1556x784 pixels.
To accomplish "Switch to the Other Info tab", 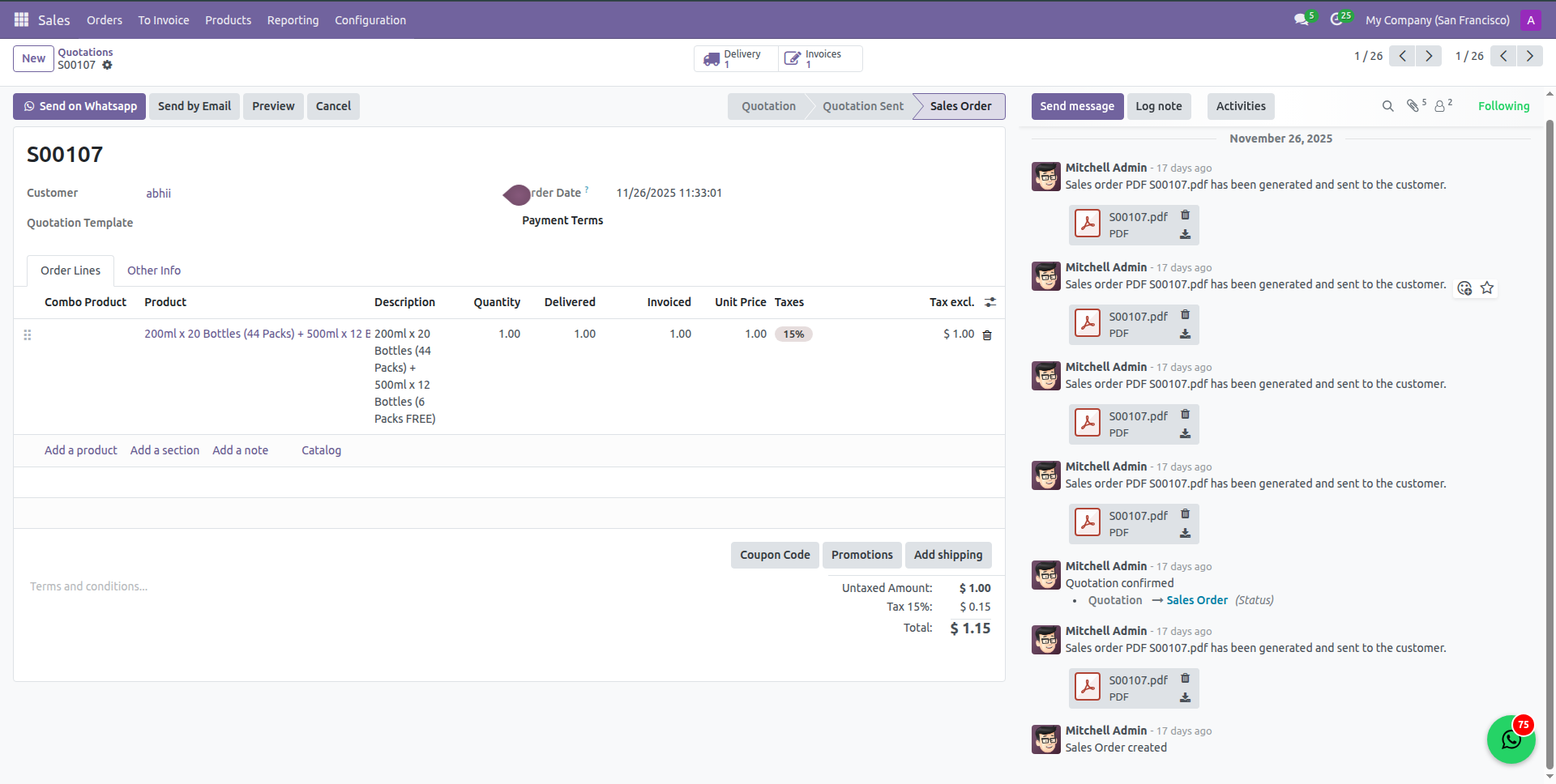I will click(x=154, y=271).
